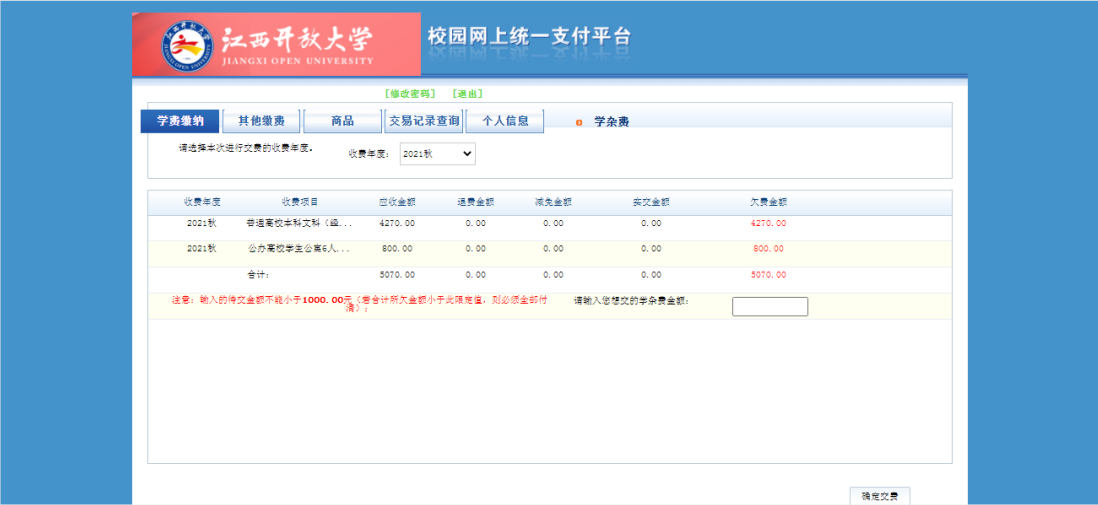Screen dimensions: 1098x505
Task: Click the 收费项目 column header
Action: pos(299,201)
